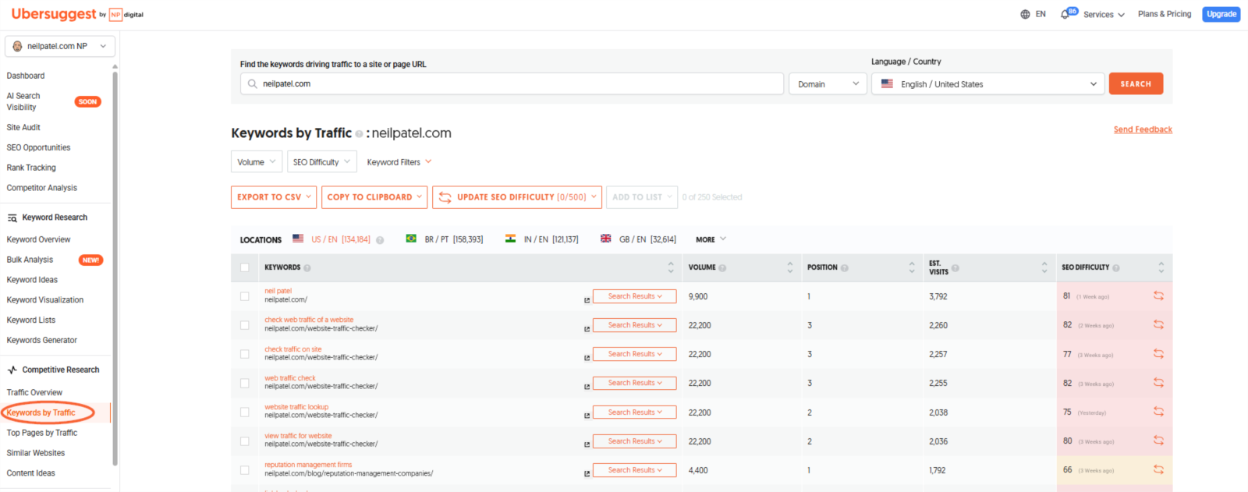Click the help icon beside Position column header
1248x492 pixels.
(x=846, y=268)
